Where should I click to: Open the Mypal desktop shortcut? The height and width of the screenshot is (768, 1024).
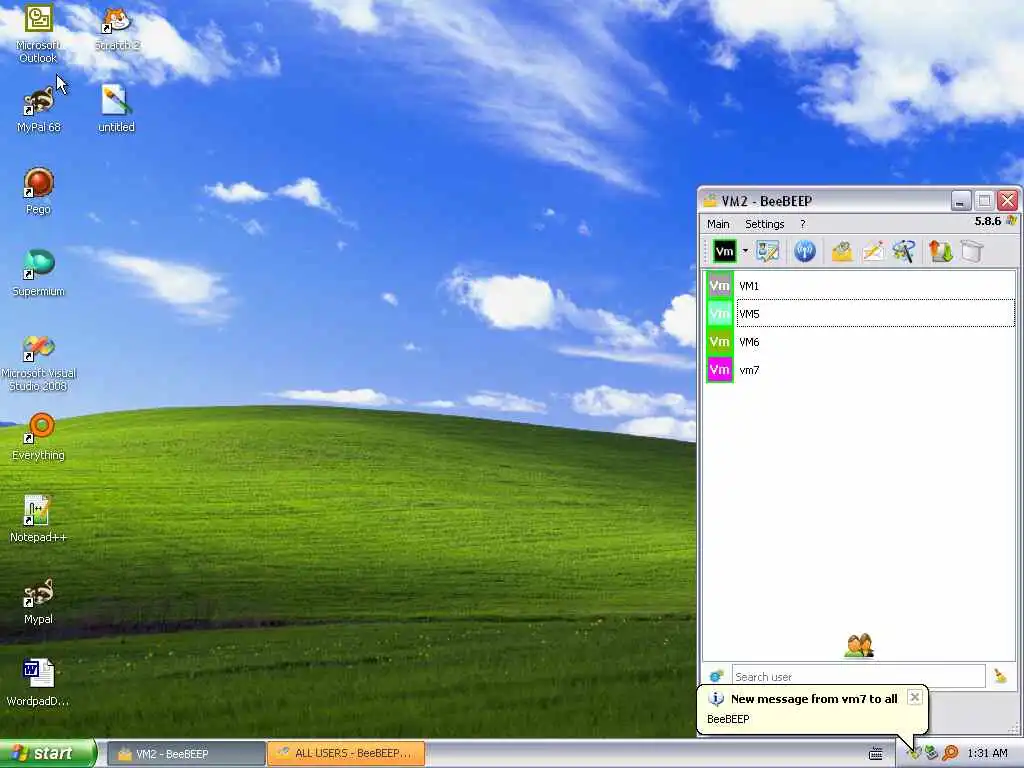coord(39,601)
